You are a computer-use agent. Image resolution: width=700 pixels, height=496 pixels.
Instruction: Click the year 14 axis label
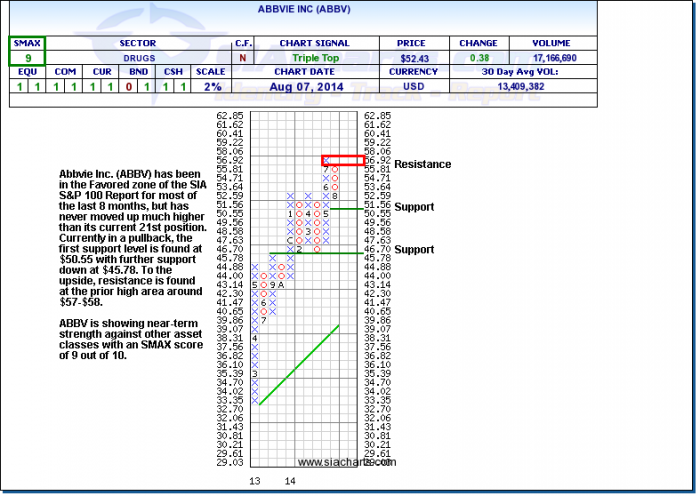pos(290,482)
